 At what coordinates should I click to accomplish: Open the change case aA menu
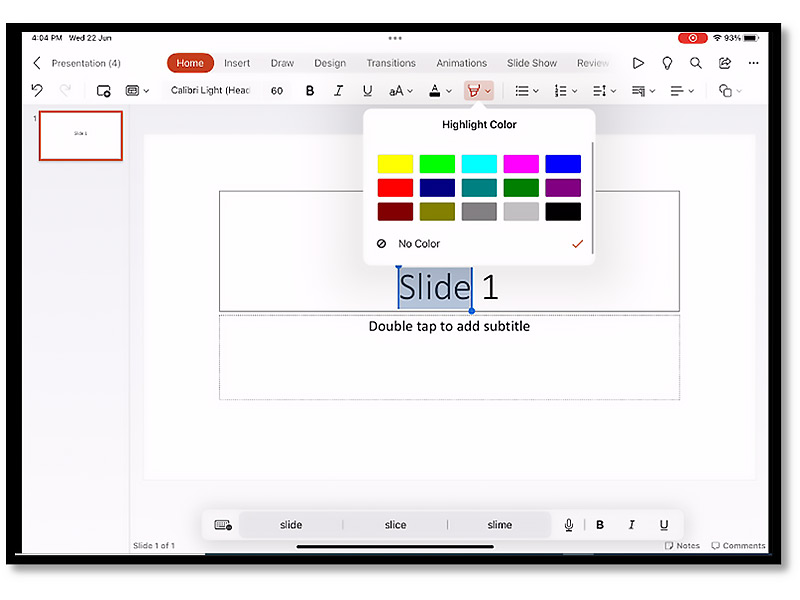(401, 91)
